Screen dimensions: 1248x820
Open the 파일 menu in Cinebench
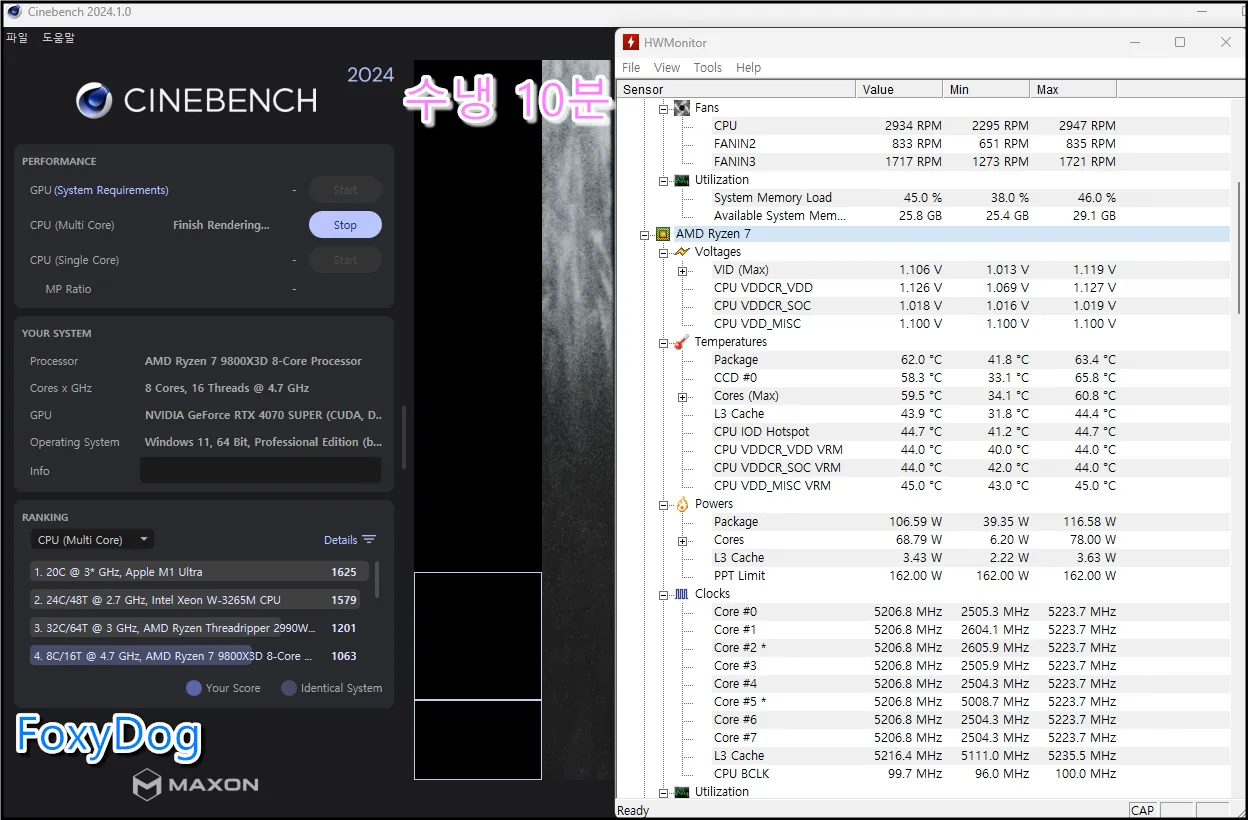point(17,38)
